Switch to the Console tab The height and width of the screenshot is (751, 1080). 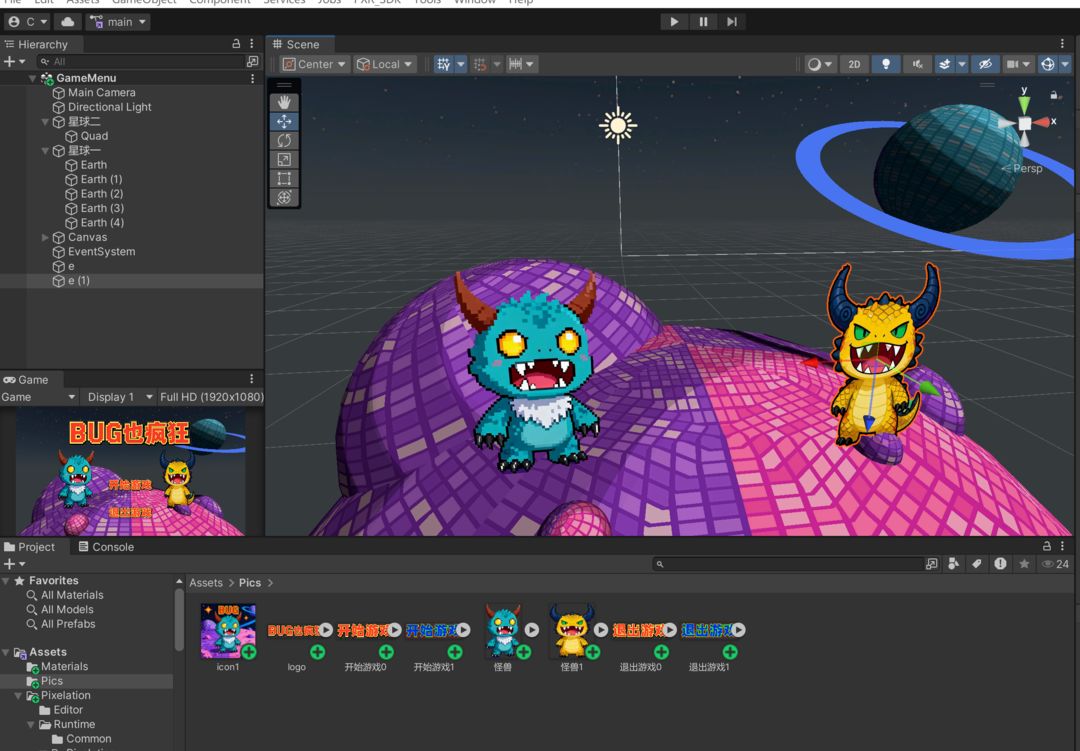[106, 547]
